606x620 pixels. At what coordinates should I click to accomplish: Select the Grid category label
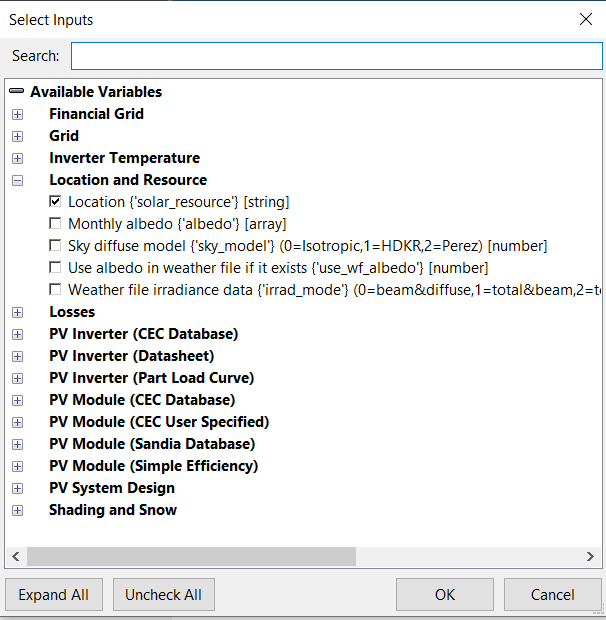(64, 136)
